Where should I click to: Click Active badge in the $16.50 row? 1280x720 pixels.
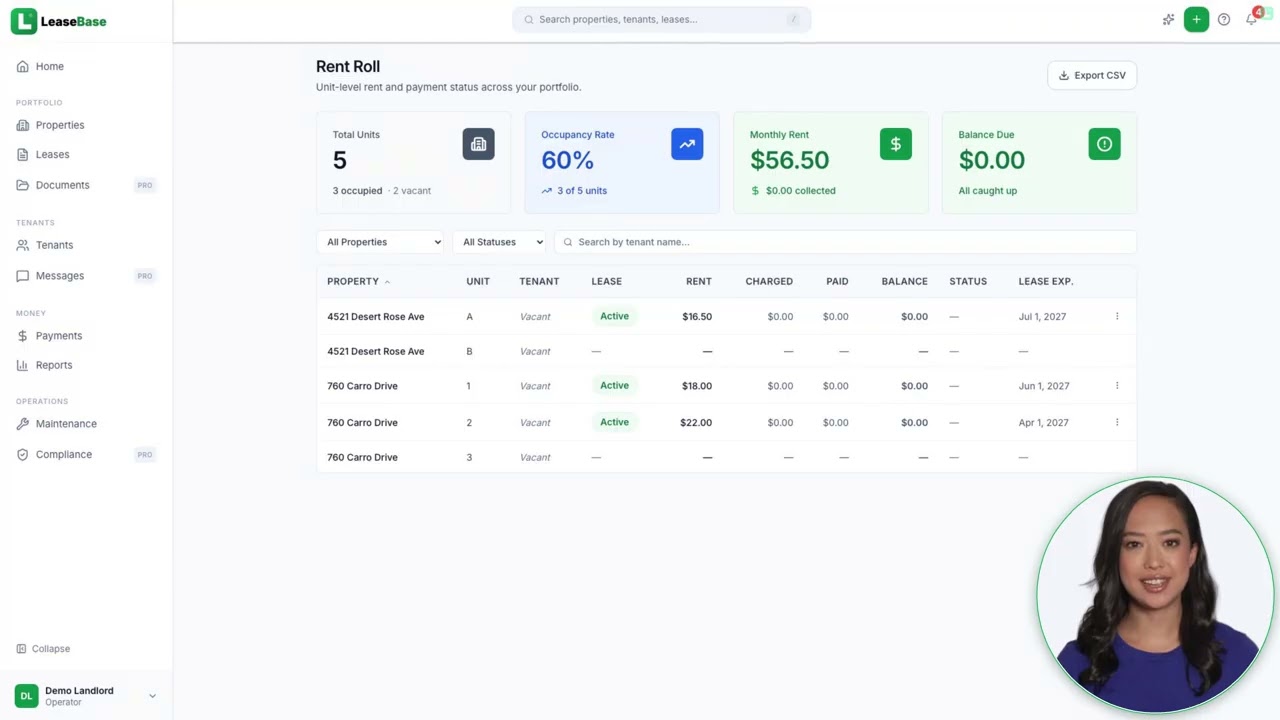(x=614, y=316)
